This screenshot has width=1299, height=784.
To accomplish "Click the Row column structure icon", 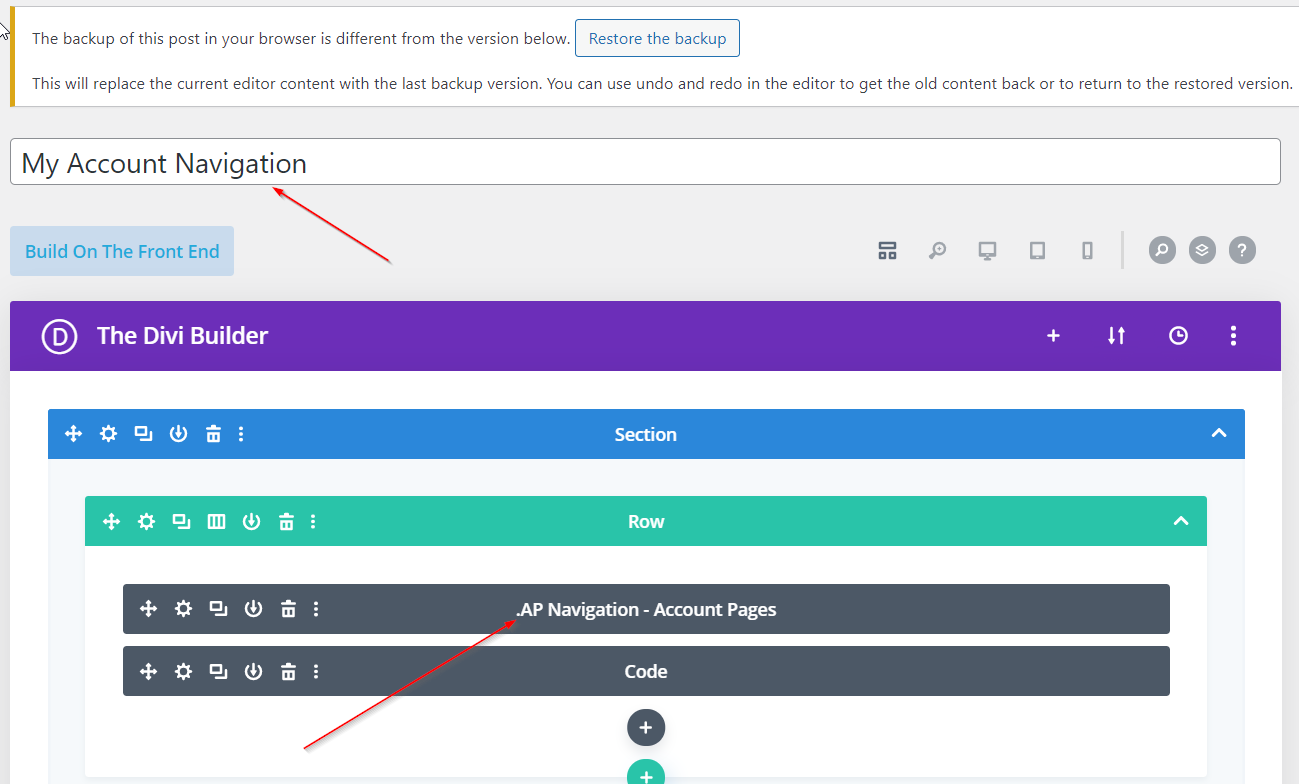I will 216,521.
